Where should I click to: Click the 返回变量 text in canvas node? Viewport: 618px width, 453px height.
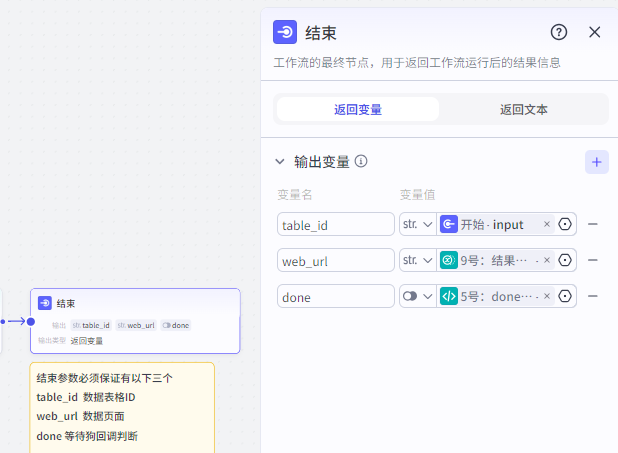pos(87,341)
